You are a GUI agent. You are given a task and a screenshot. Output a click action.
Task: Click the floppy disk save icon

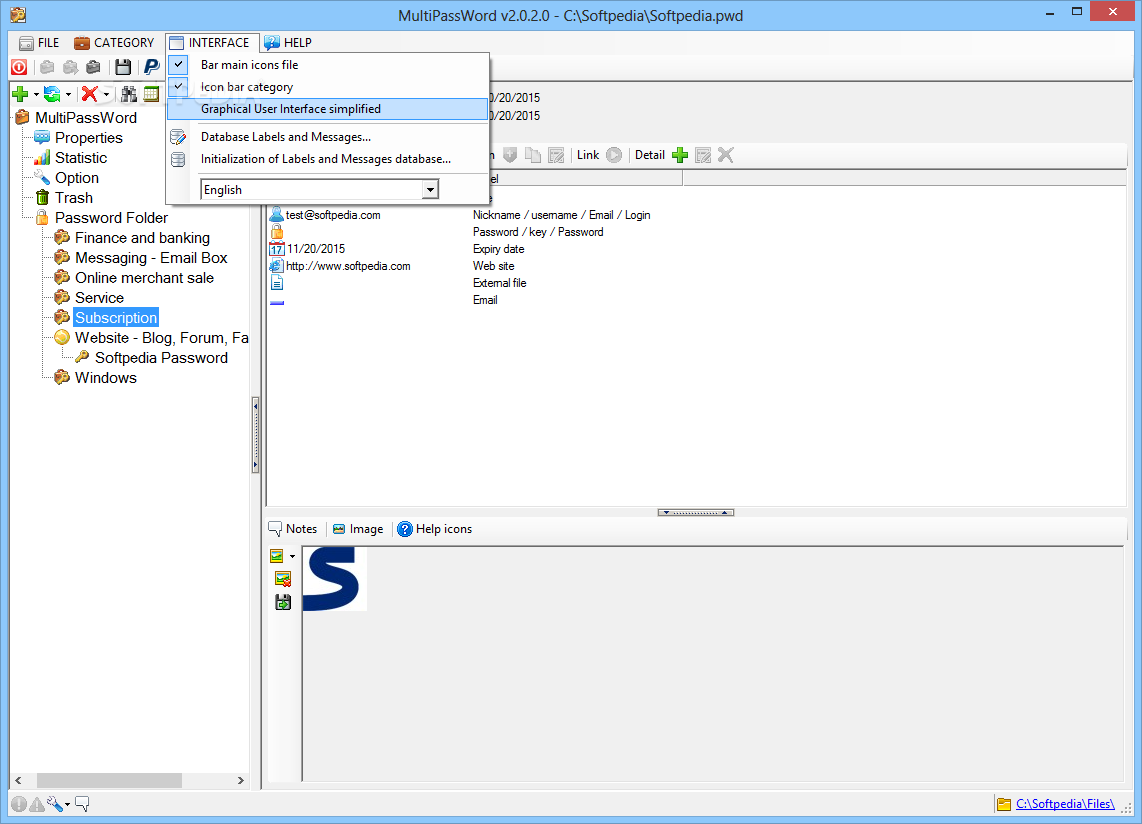pyautogui.click(x=123, y=68)
